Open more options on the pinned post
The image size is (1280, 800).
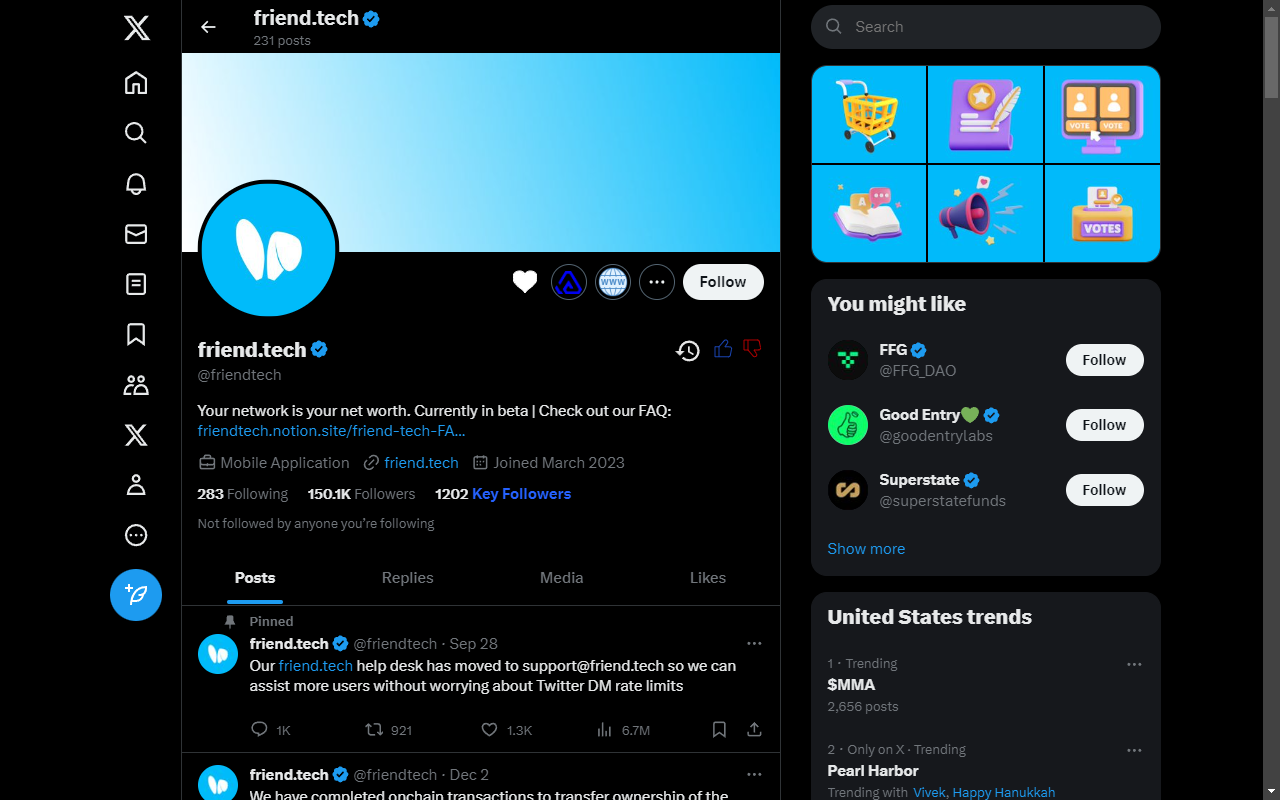click(754, 643)
